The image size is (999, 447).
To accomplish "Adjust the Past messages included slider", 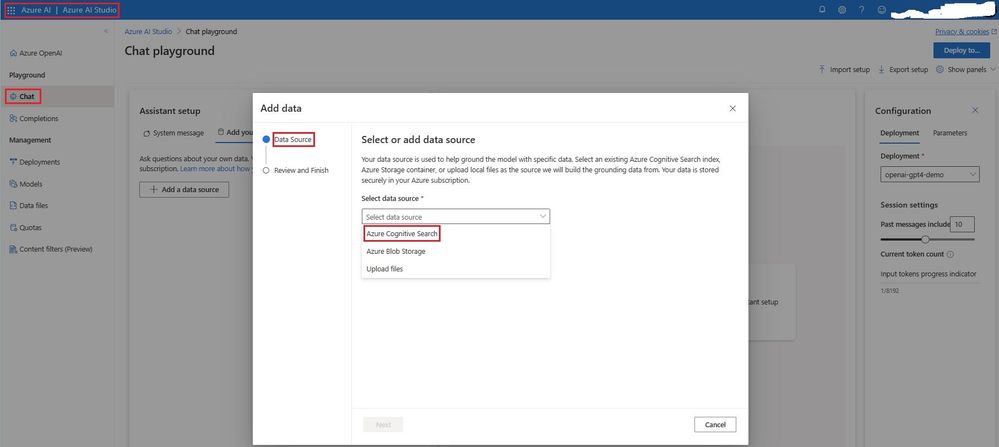I will [927, 239].
